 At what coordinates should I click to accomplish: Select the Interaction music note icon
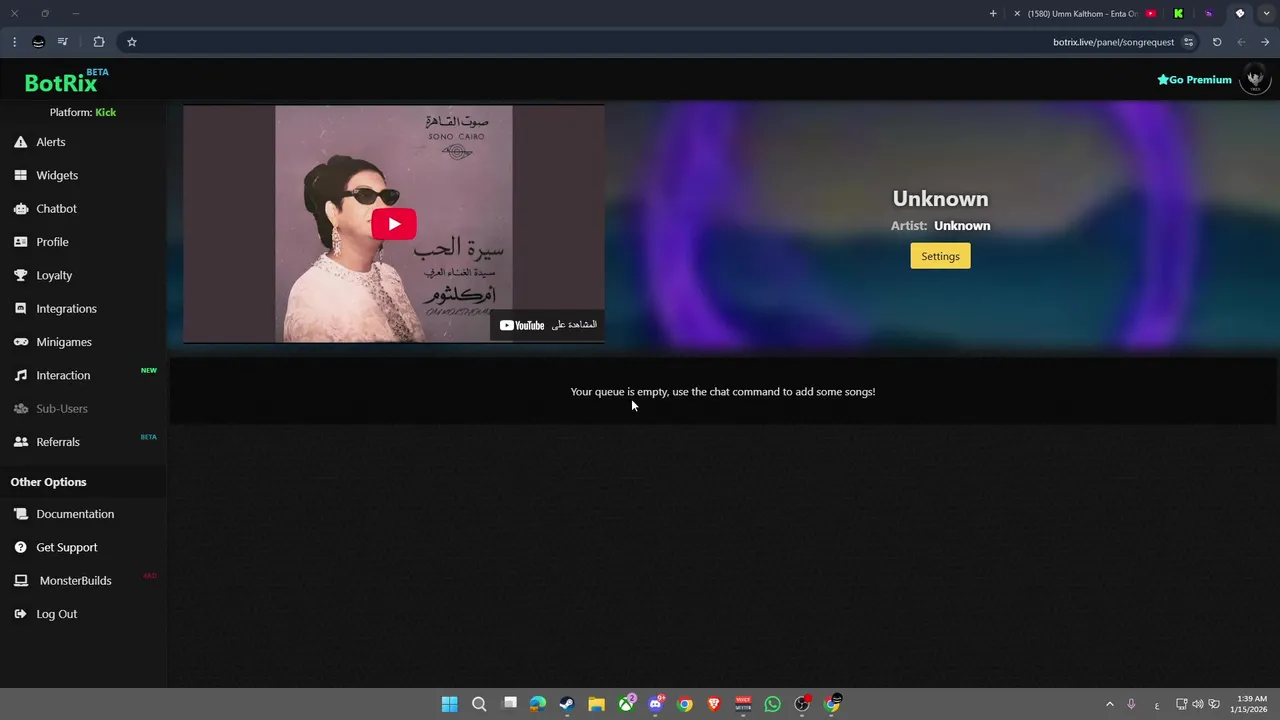point(20,375)
